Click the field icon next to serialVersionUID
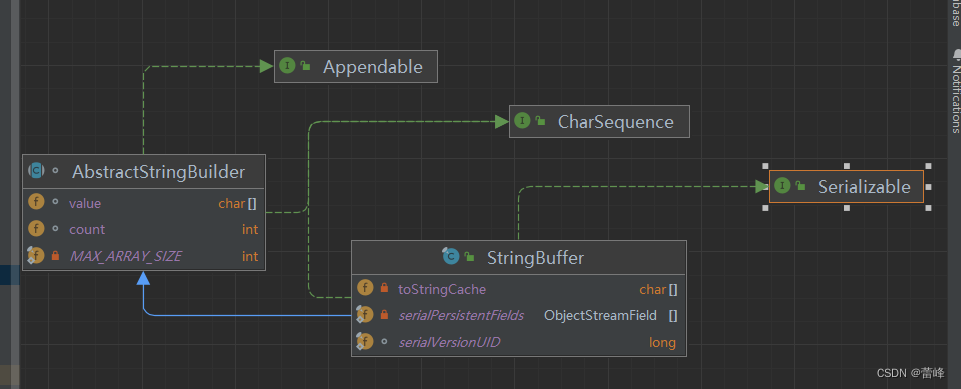Screen dimensions: 961x389 (x=365, y=342)
